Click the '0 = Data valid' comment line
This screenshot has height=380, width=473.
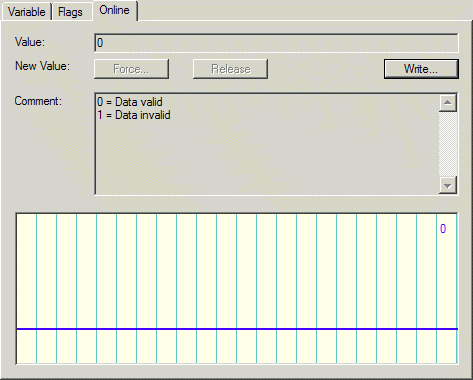[x=130, y=102]
